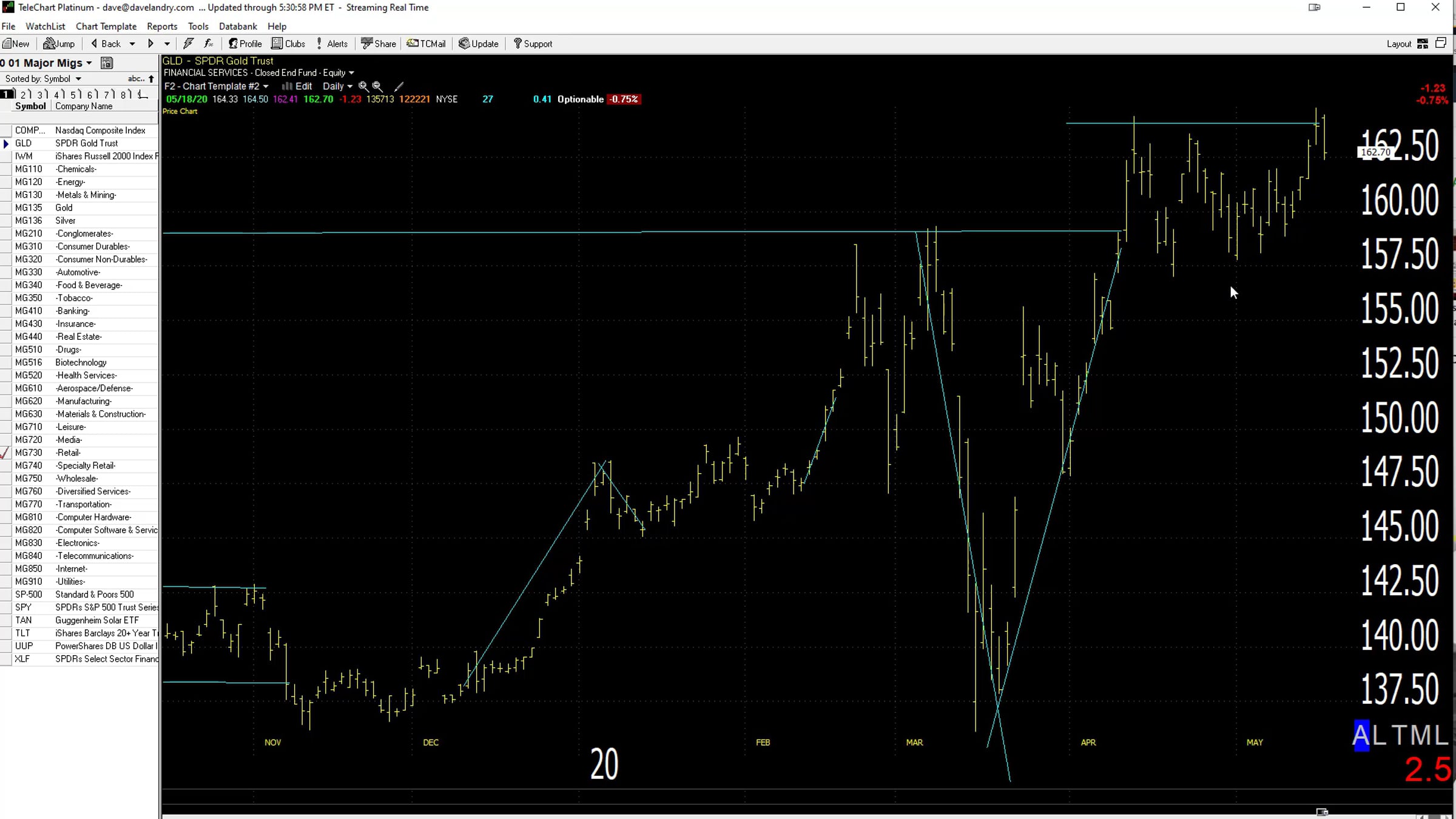Image resolution: width=1456 pixels, height=819 pixels.
Task: Click the Edit chart button
Action: 297,86
